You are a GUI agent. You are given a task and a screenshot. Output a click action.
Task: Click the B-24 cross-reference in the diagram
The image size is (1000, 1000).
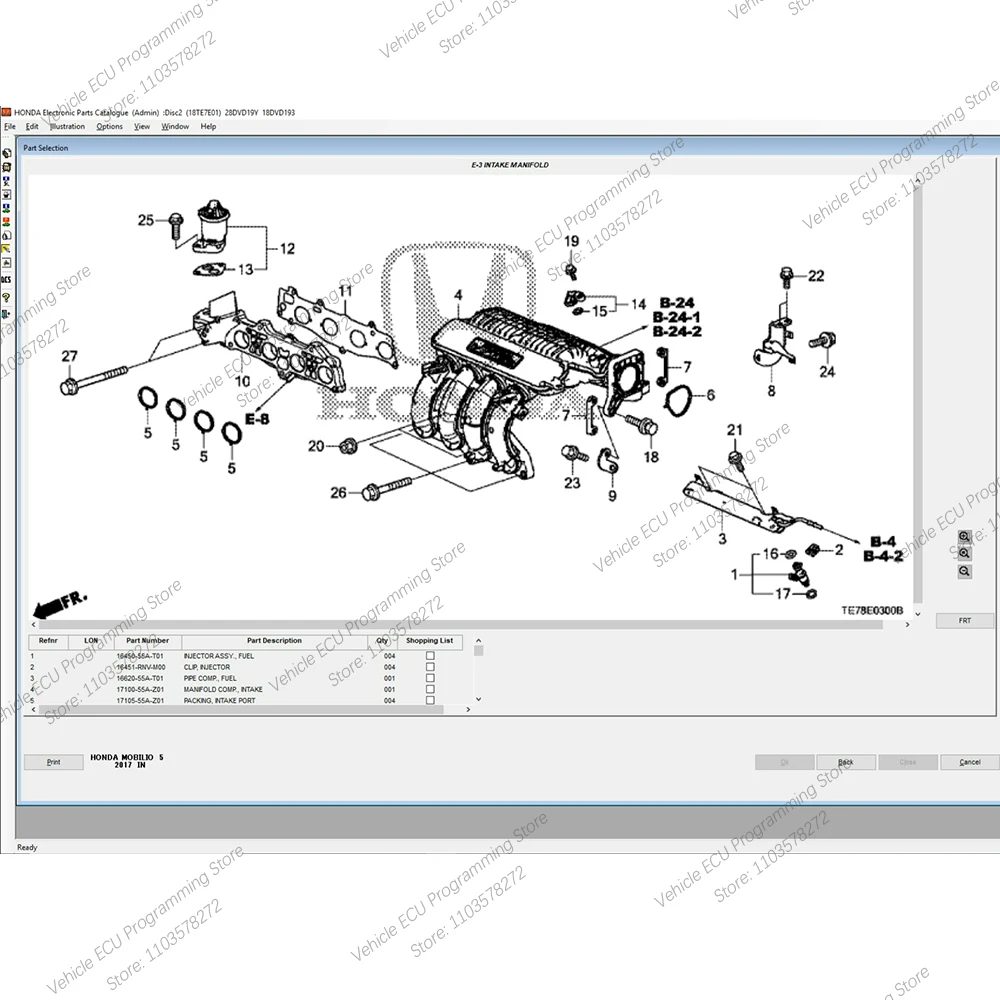coord(677,303)
